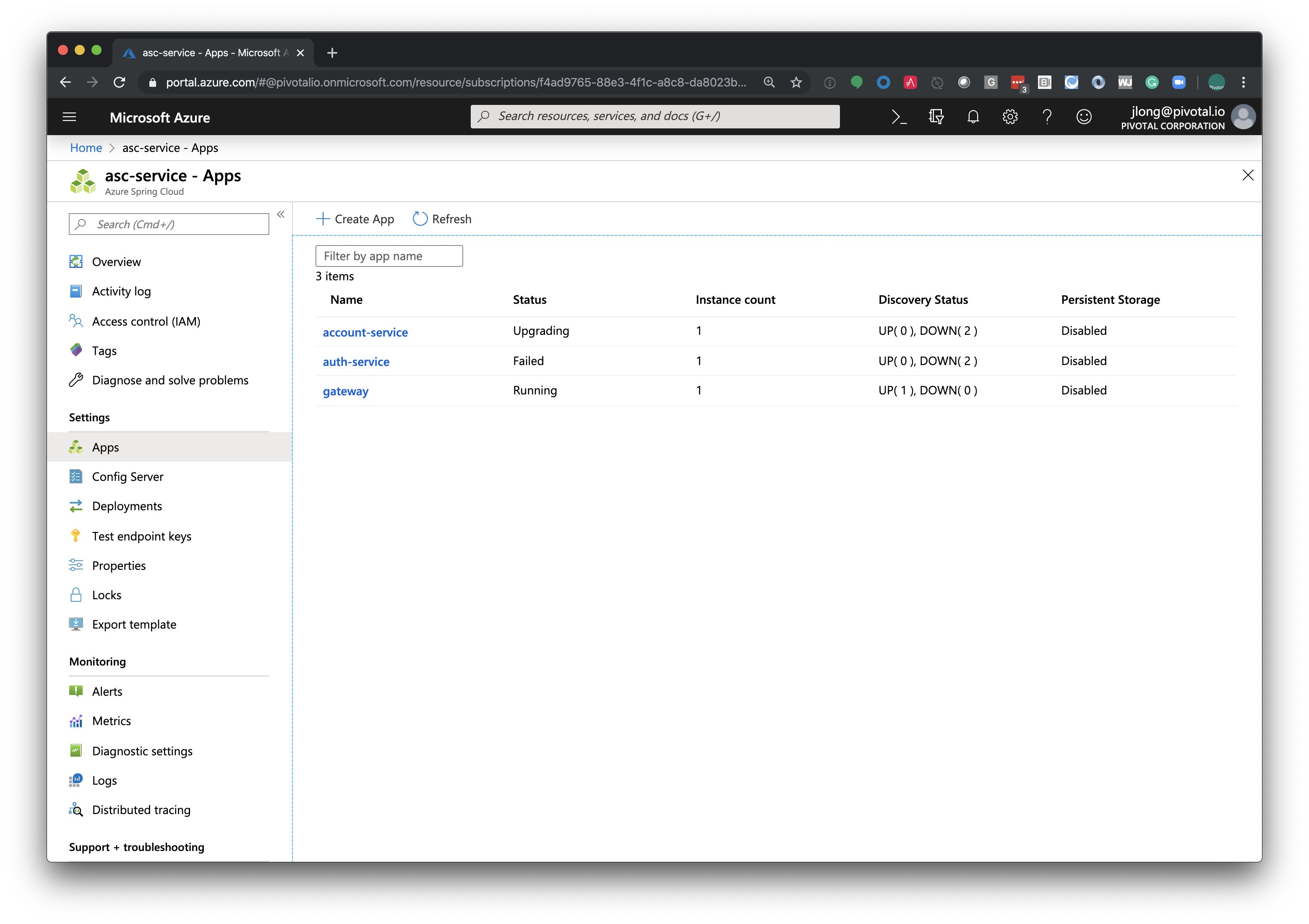Image resolution: width=1309 pixels, height=924 pixels.
Task: Click the Running status of gateway
Action: point(535,391)
